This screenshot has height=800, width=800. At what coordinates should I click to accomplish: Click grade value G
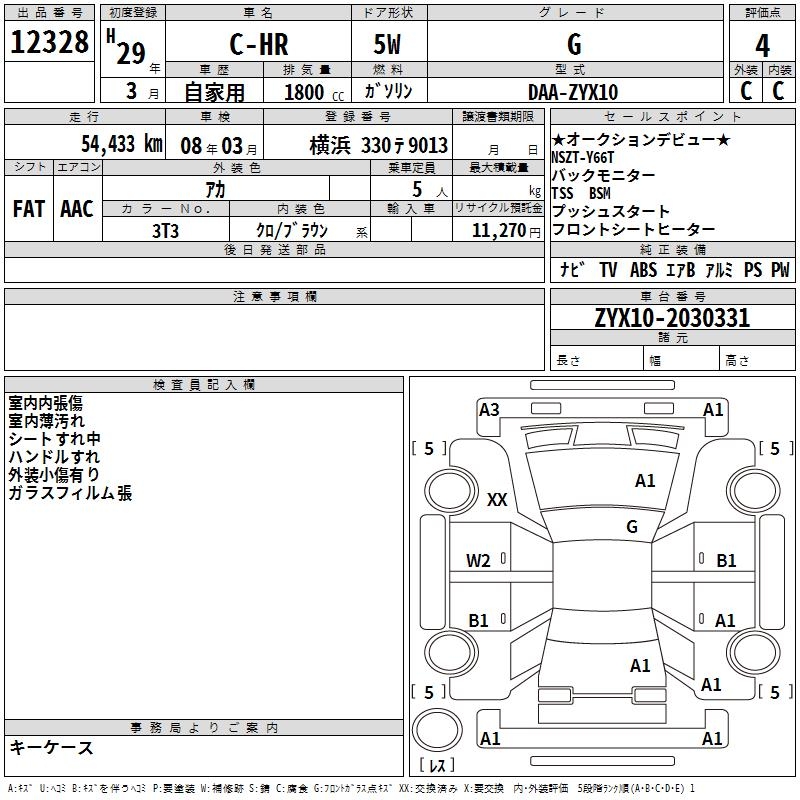click(x=574, y=44)
